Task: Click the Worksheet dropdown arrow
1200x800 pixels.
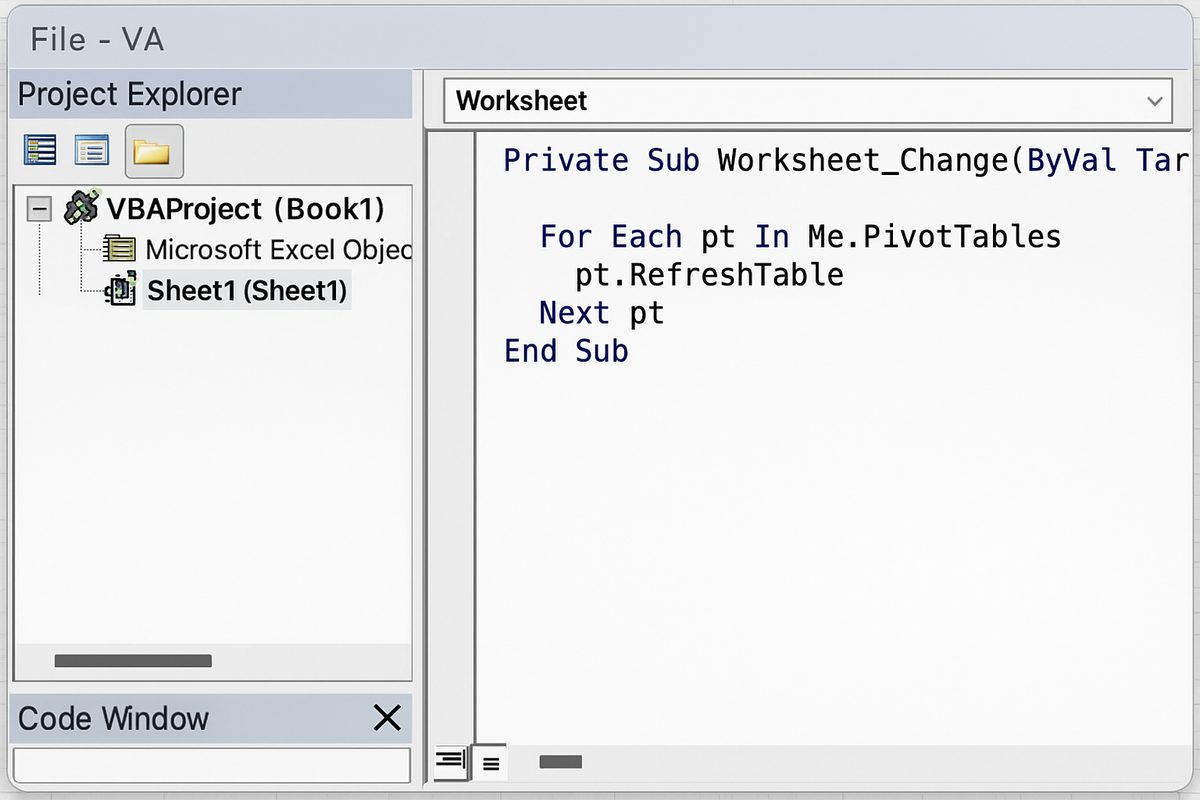Action: coord(1155,101)
